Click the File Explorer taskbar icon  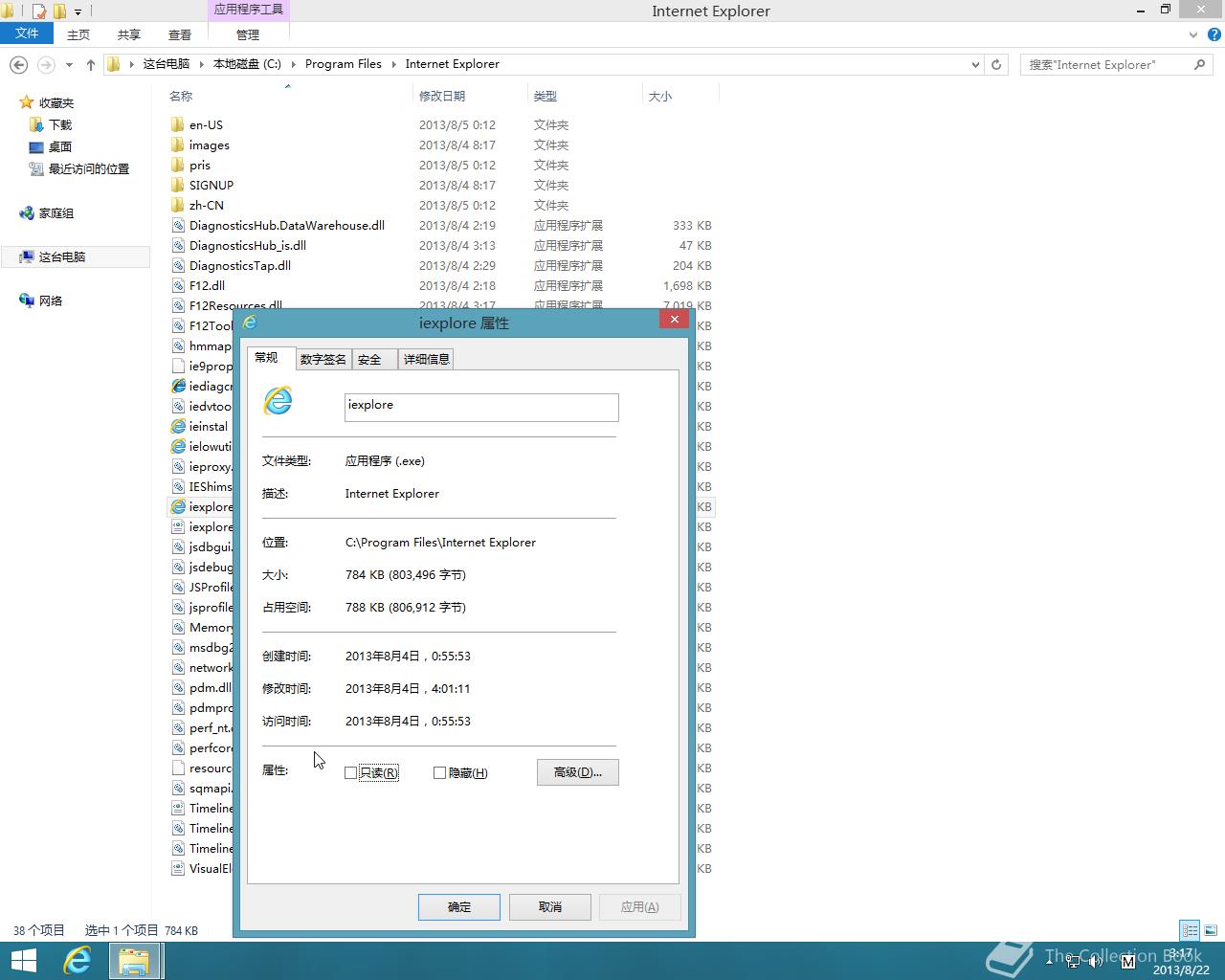pyautogui.click(x=134, y=961)
